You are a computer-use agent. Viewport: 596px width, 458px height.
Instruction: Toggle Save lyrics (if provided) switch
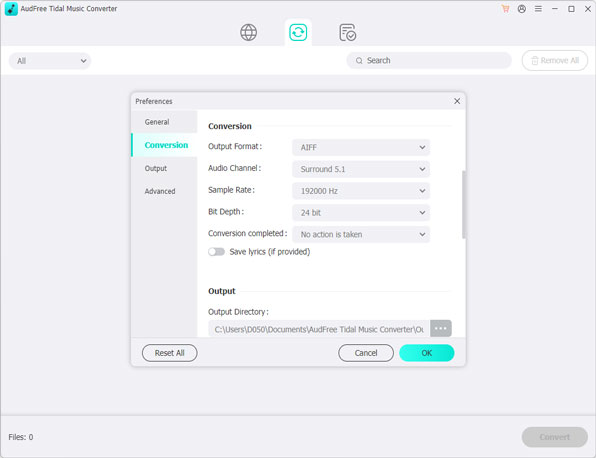[x=216, y=252]
